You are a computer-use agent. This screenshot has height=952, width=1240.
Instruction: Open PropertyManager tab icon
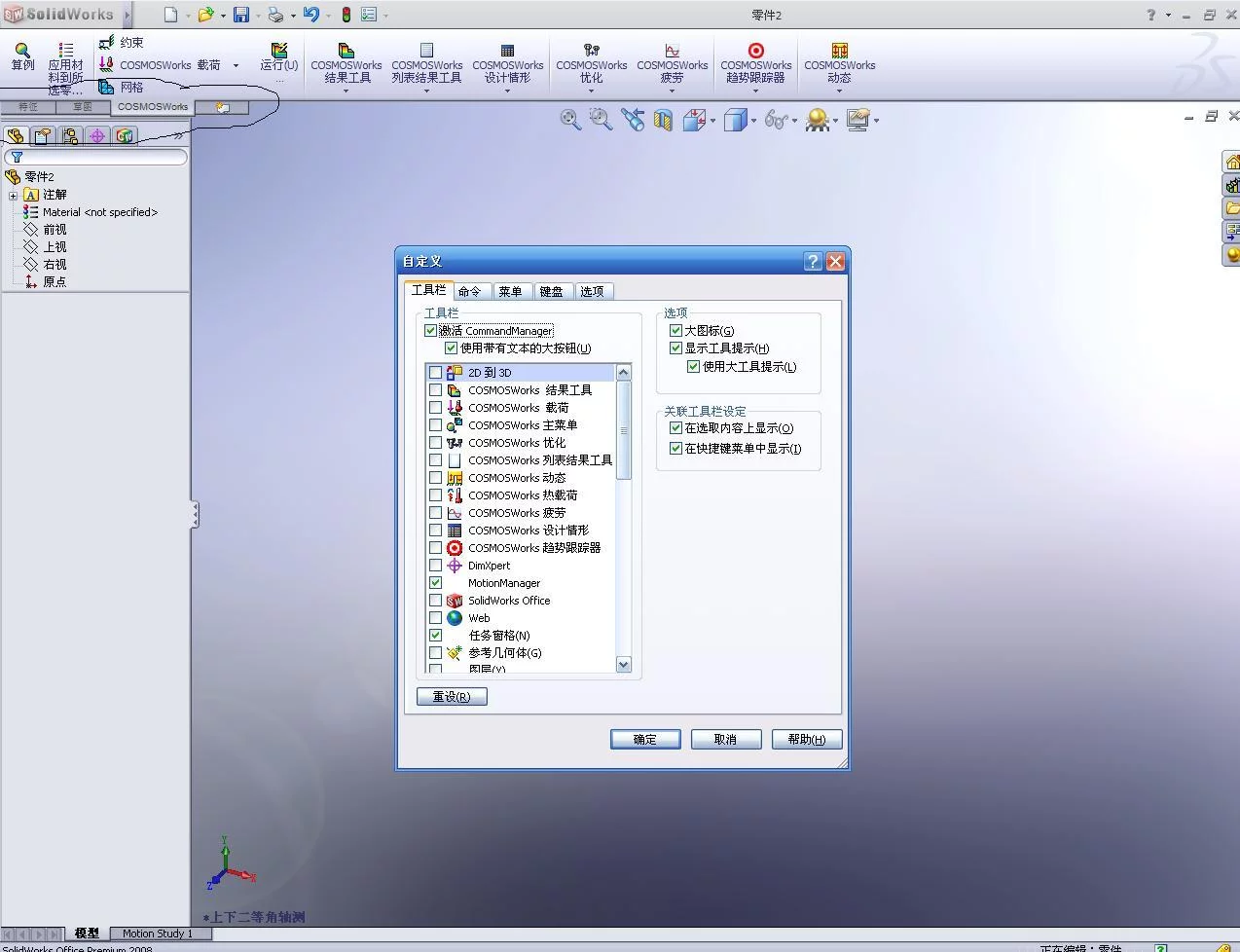pyautogui.click(x=43, y=135)
